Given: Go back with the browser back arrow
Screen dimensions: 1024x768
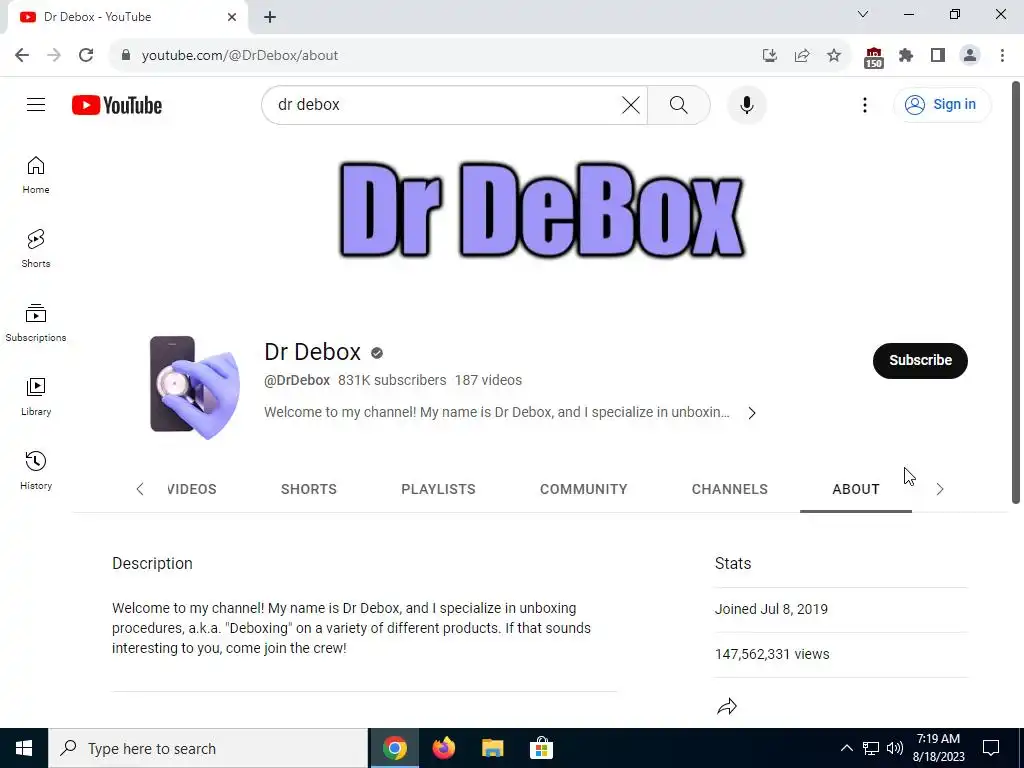Looking at the screenshot, I should [22, 55].
